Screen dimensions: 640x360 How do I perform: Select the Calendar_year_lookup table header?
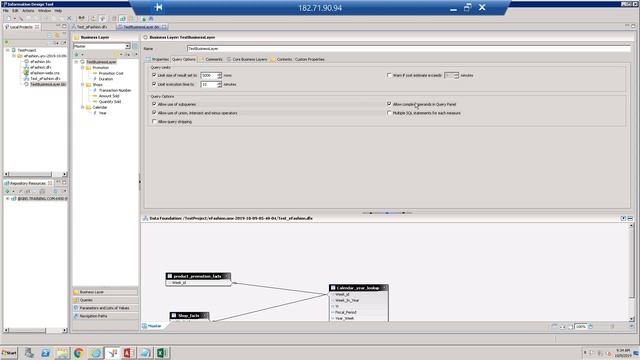tap(358, 288)
